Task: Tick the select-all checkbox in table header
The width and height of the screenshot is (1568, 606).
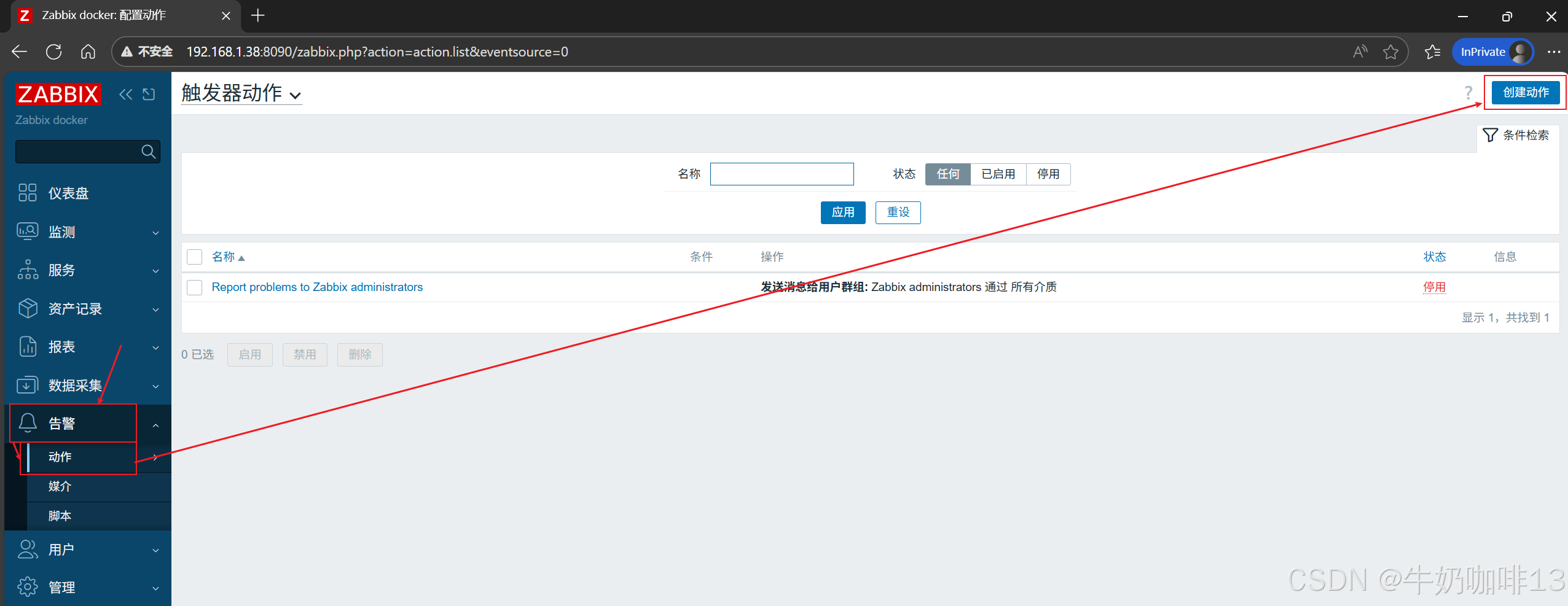Action: 195,257
